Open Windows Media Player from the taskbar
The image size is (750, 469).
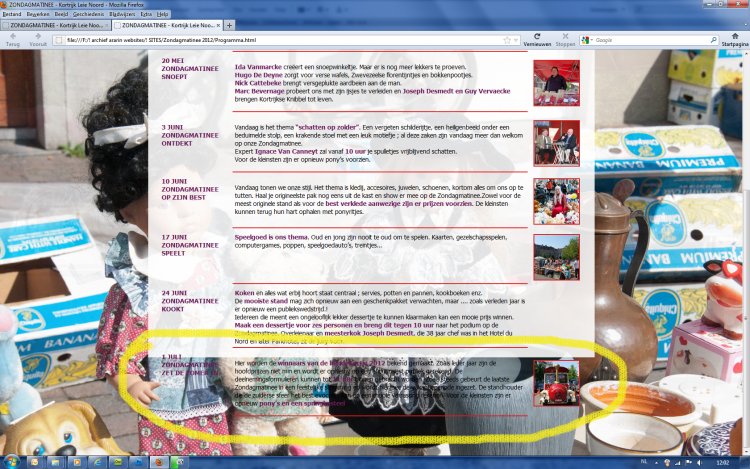click(76, 462)
